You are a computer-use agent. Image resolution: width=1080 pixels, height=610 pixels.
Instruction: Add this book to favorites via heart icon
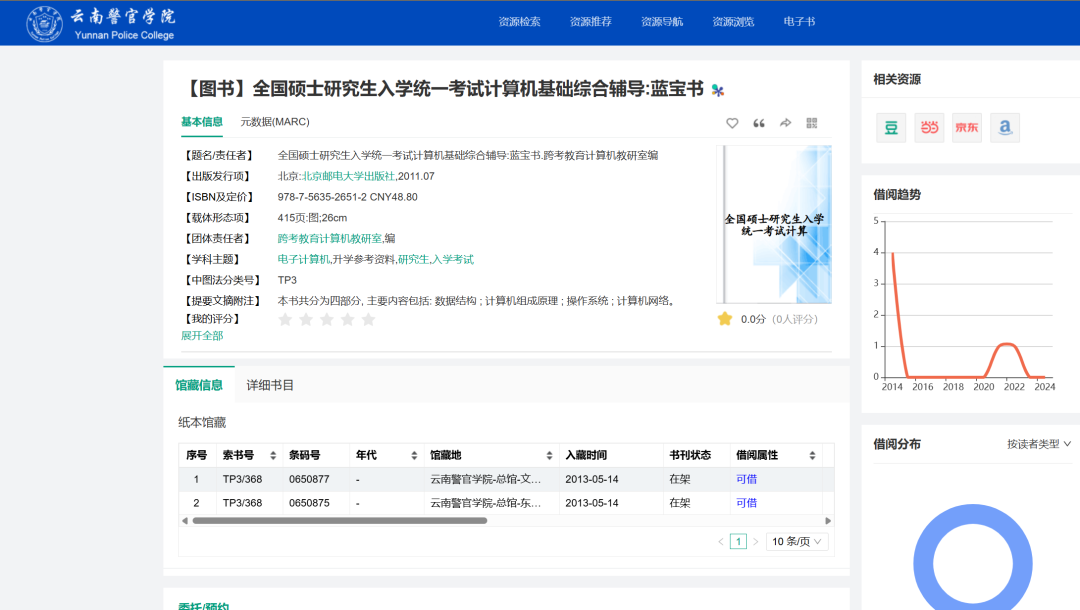732,122
